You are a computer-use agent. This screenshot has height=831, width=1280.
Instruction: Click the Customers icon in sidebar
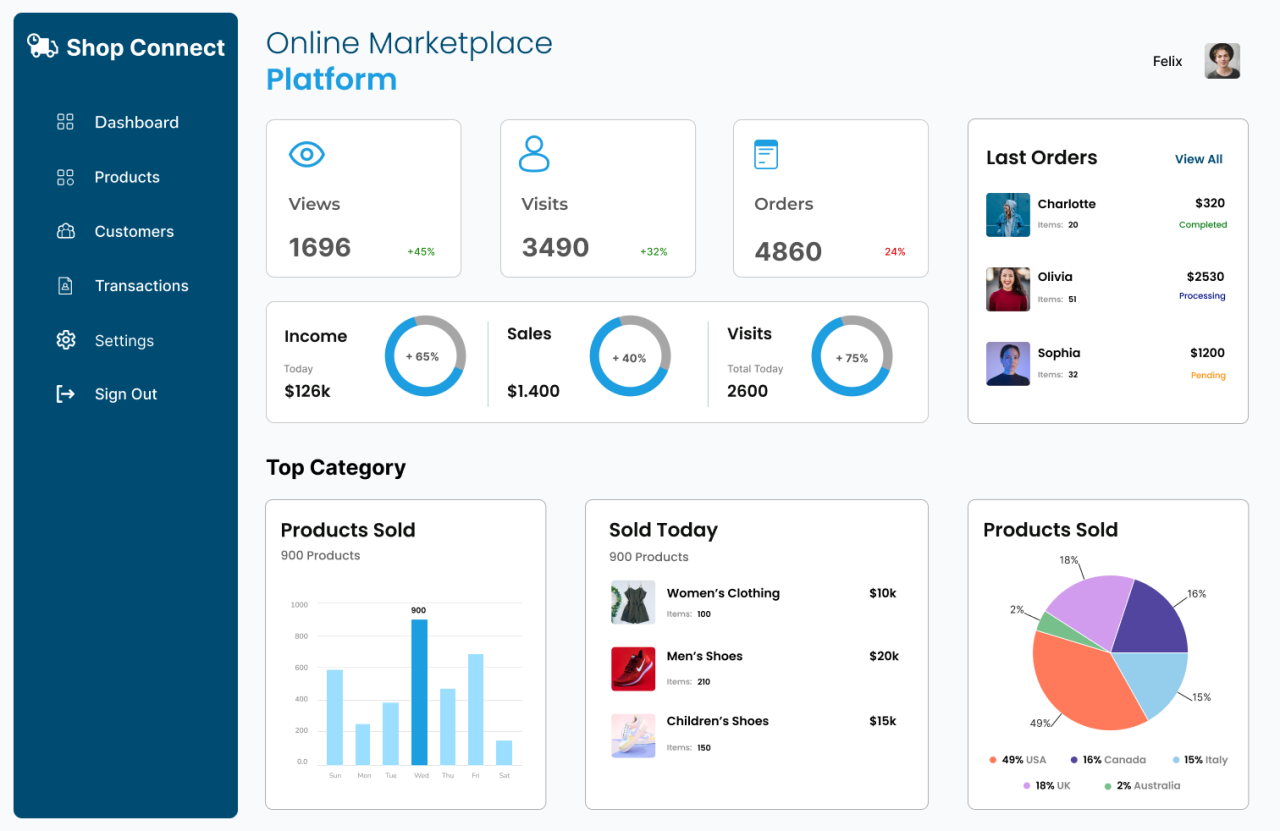[x=65, y=231]
